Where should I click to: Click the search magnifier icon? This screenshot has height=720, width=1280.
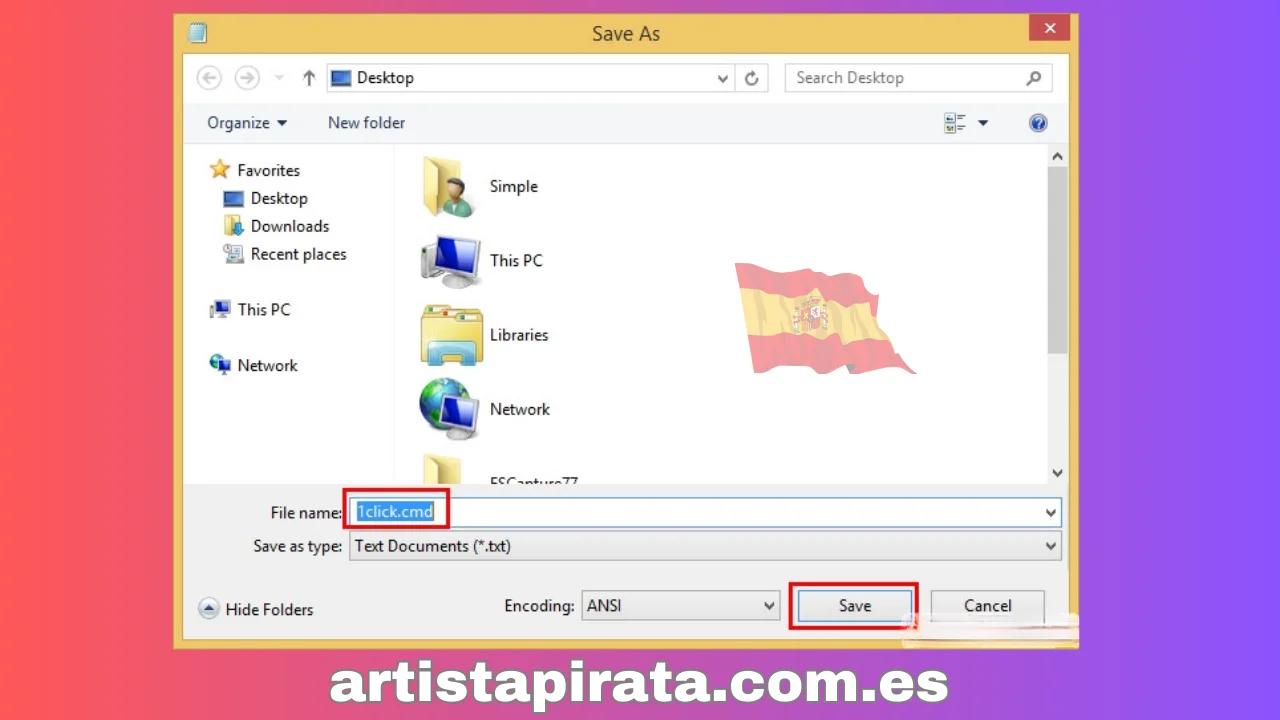(x=1034, y=78)
